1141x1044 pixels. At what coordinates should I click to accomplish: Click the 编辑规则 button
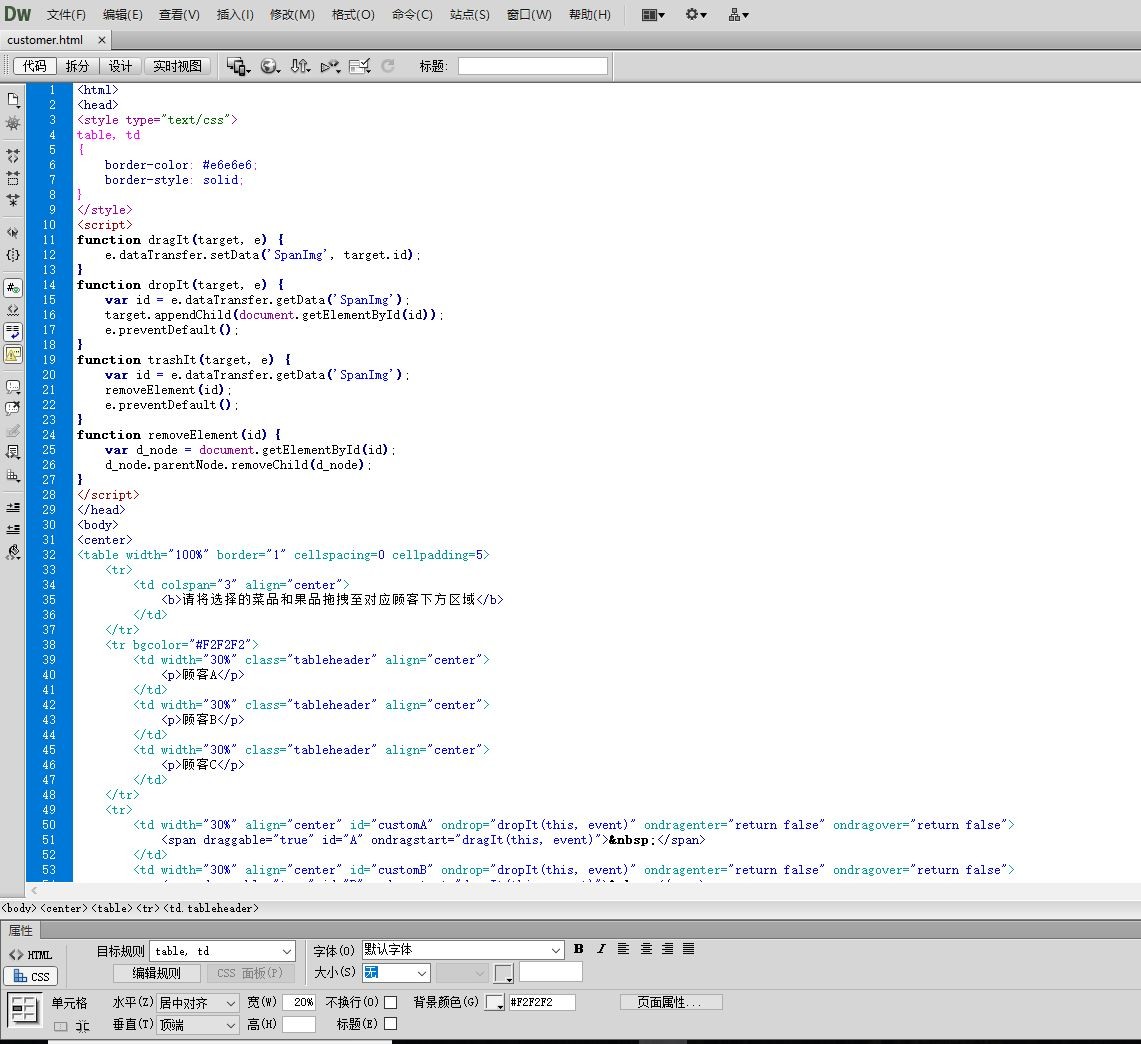pyautogui.click(x=156, y=973)
